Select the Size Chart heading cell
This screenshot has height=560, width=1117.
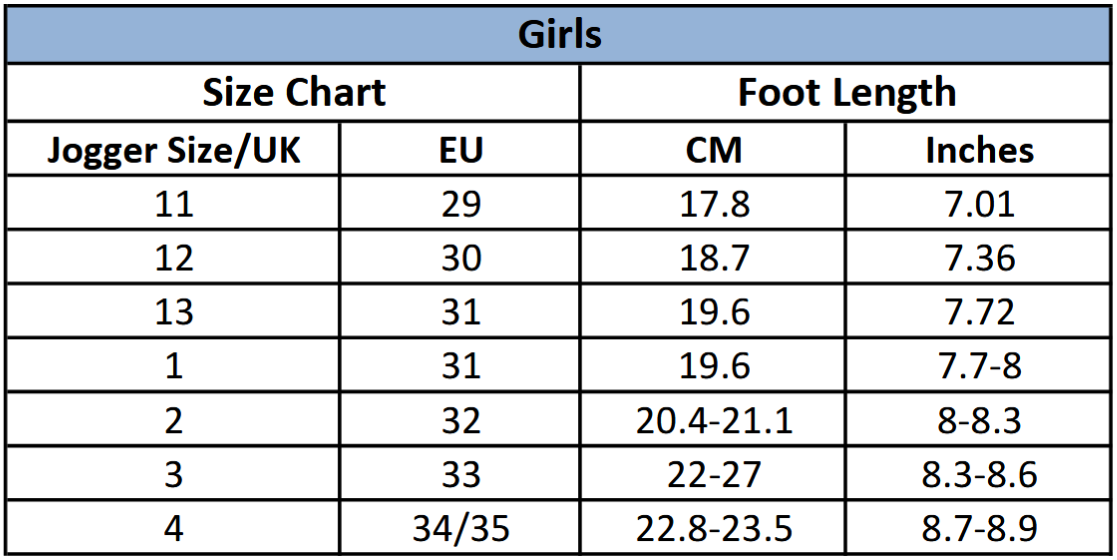[294, 93]
